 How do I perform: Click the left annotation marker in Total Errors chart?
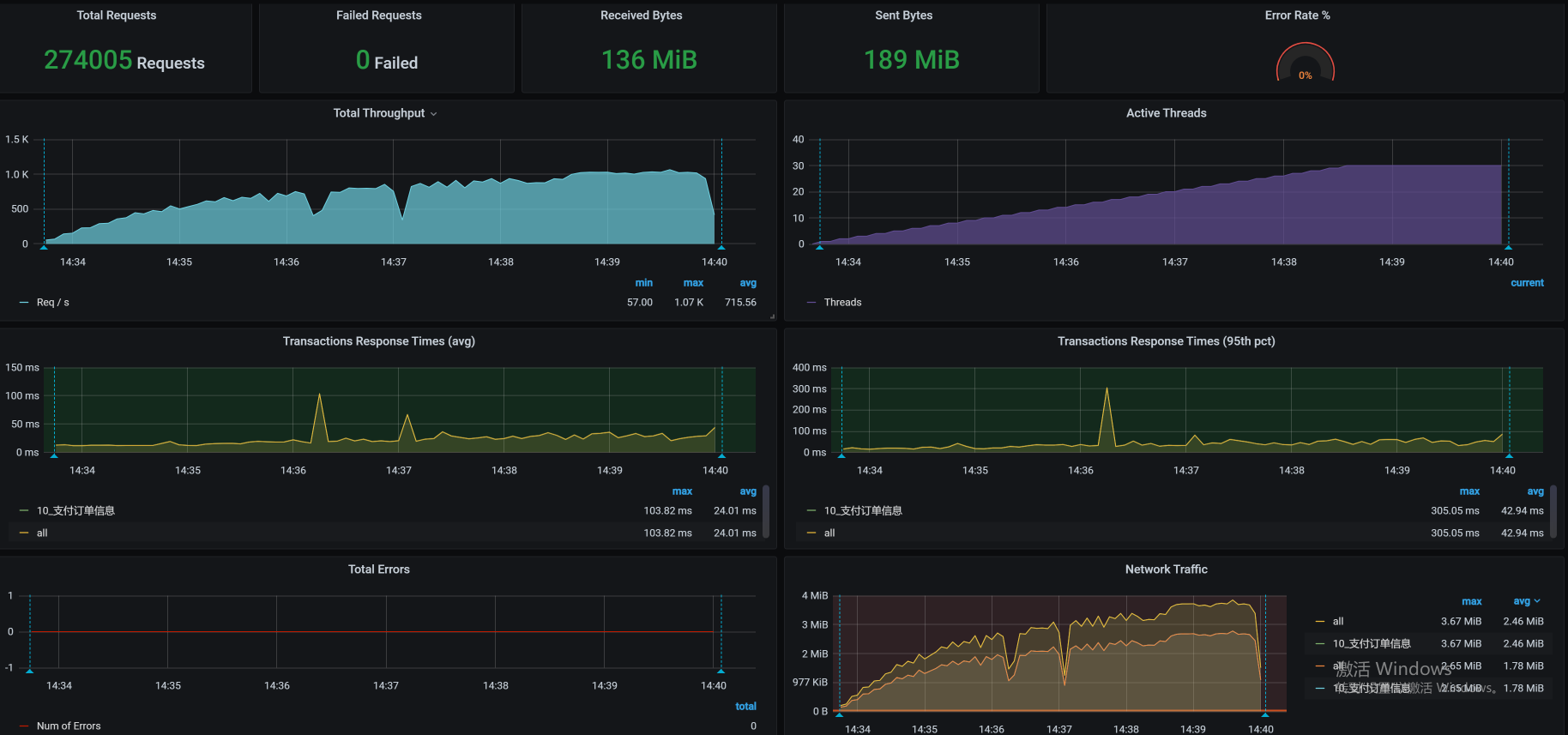coord(30,671)
